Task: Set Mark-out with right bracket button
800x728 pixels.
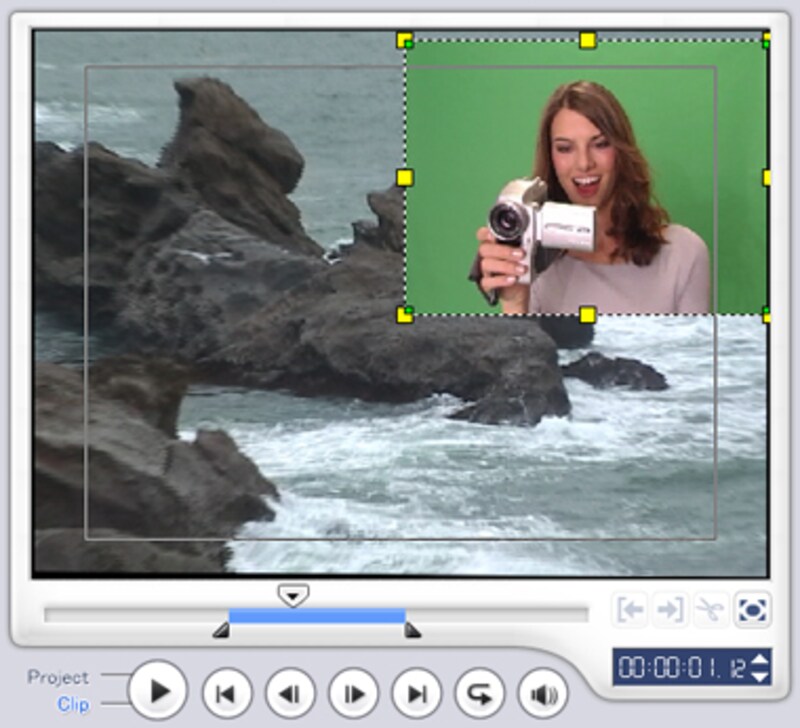Action: [671, 610]
